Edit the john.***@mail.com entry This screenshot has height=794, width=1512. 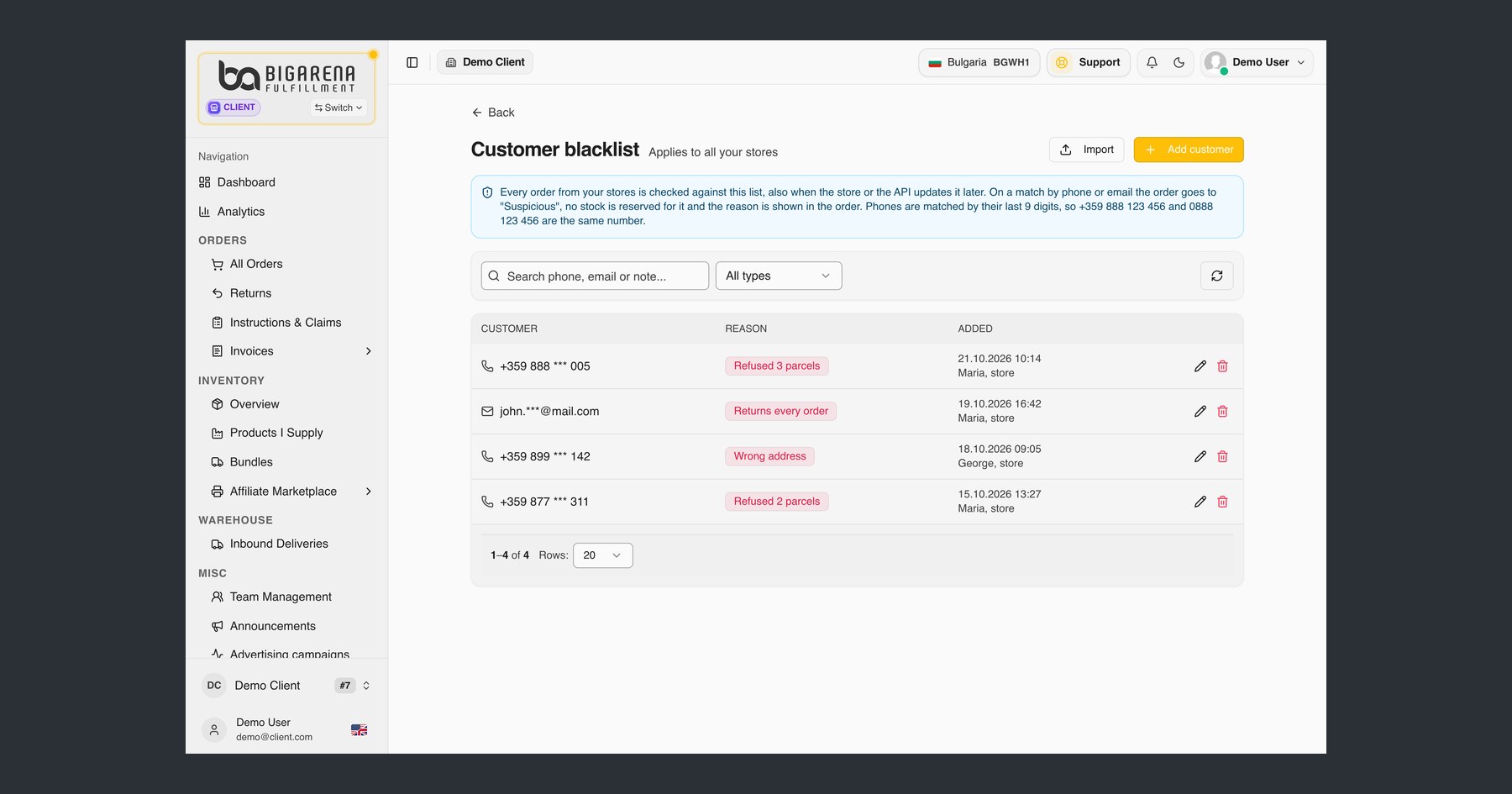click(x=1200, y=412)
